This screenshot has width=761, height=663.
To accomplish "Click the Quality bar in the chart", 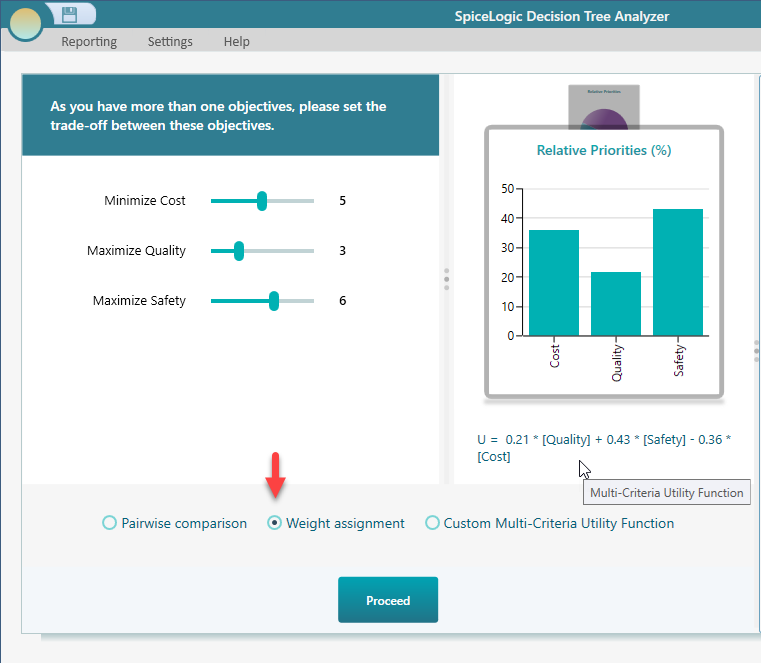I will click(616, 304).
